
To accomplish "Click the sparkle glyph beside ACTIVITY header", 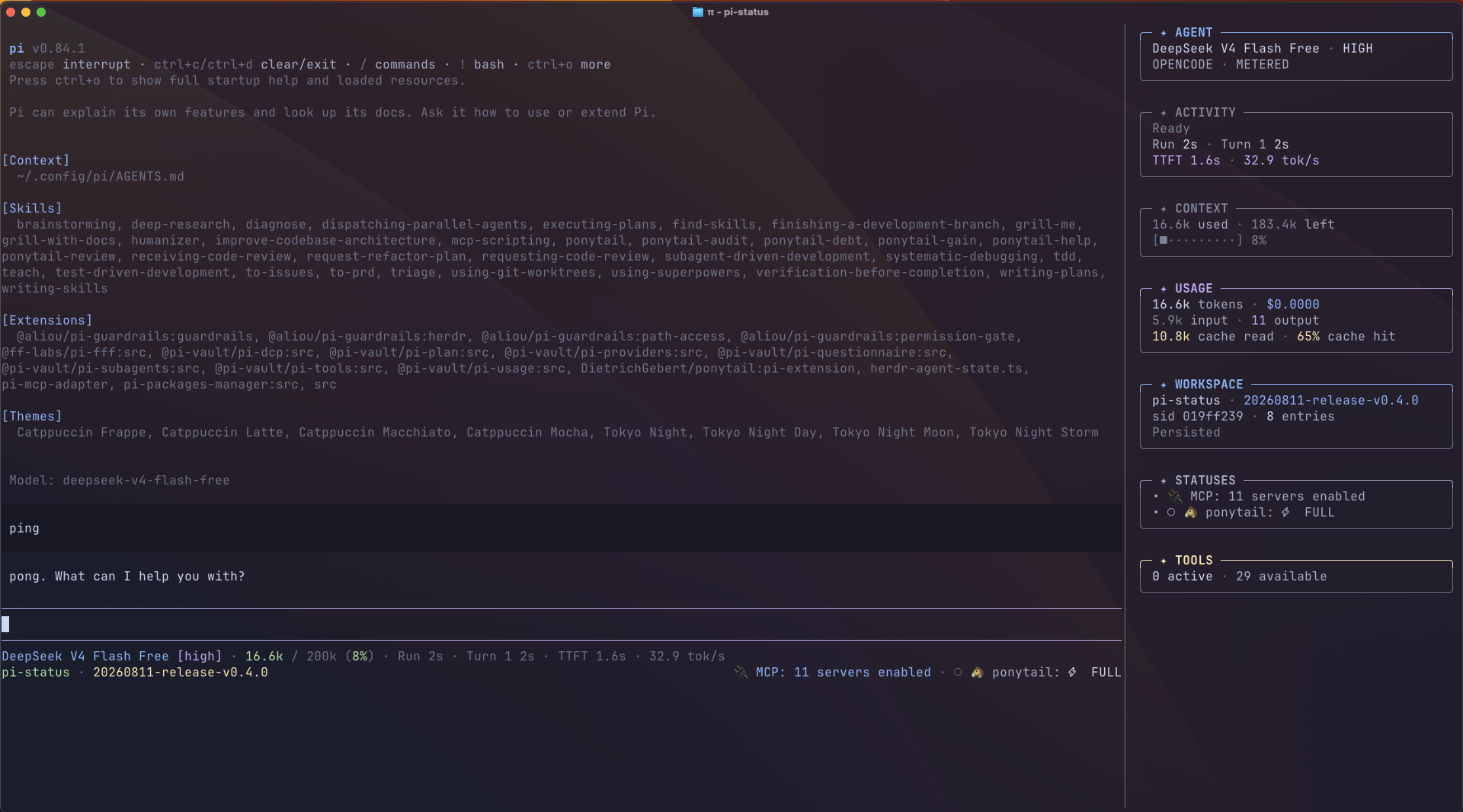I will click(1164, 113).
